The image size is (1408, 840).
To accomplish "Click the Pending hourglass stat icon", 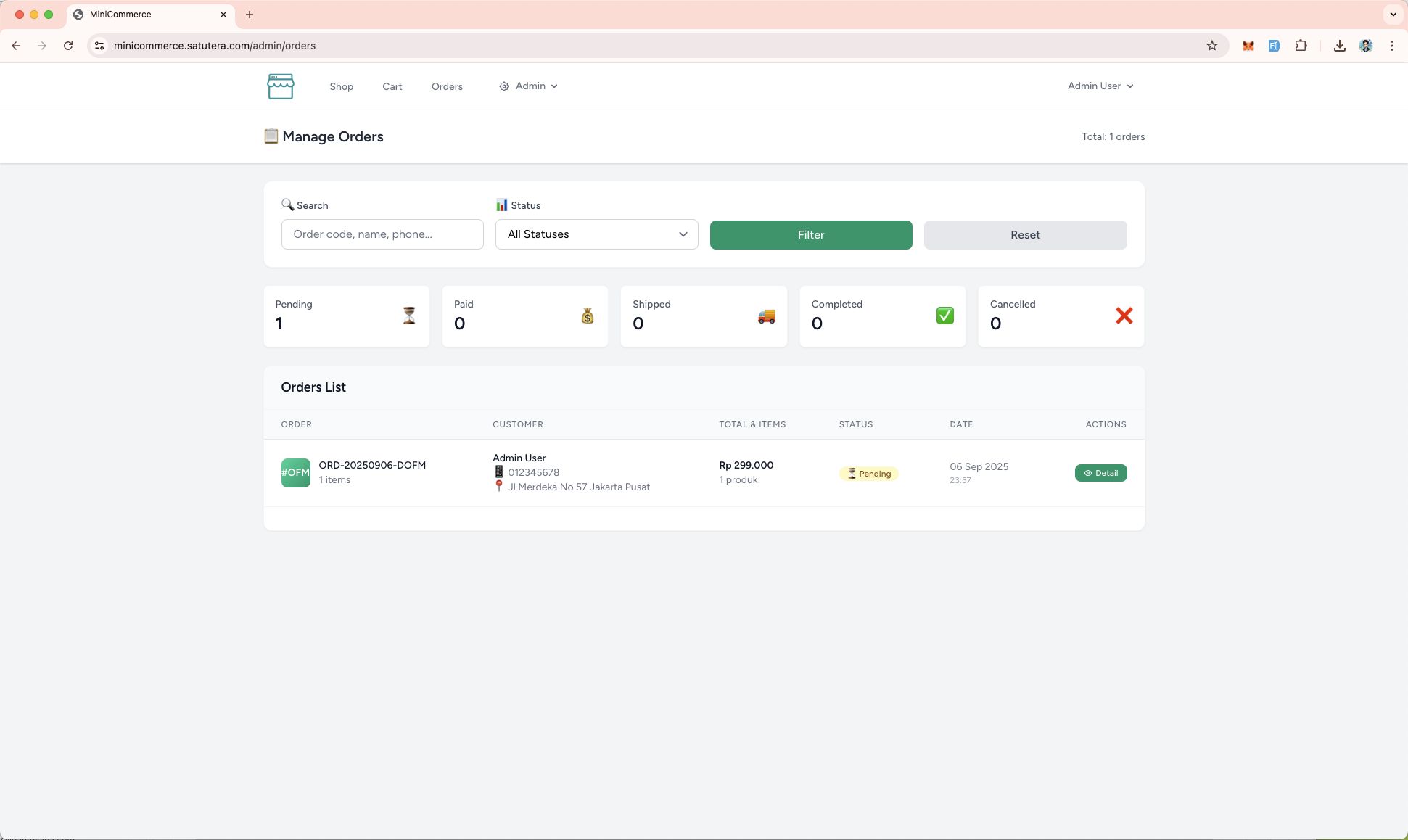I will click(409, 316).
